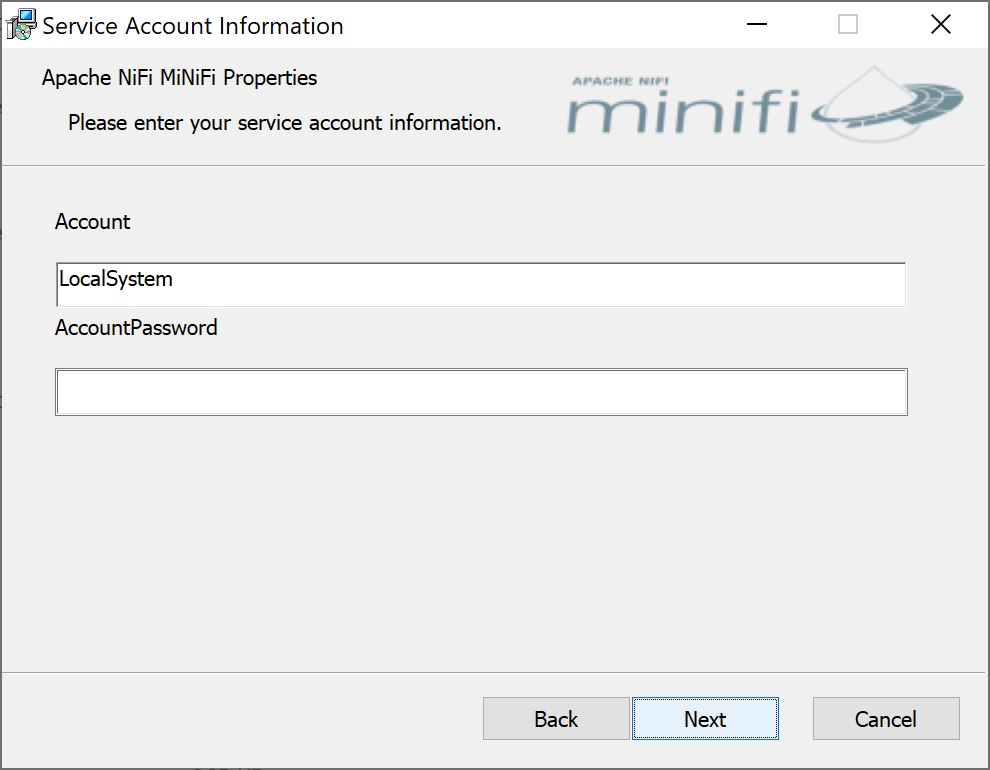This screenshot has height=770, width=990.
Task: Click the Apache NiFi MiNiFi Properties heading
Action: coord(180,78)
